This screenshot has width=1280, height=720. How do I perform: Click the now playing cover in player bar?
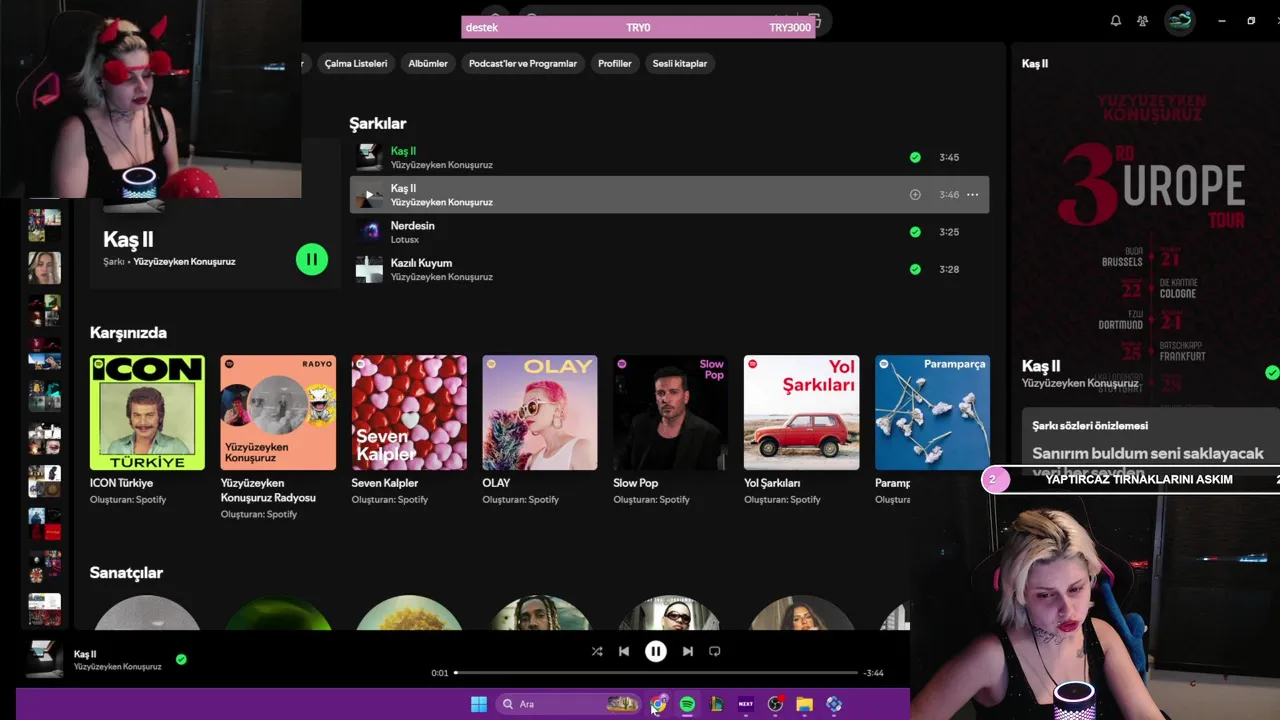pos(44,659)
